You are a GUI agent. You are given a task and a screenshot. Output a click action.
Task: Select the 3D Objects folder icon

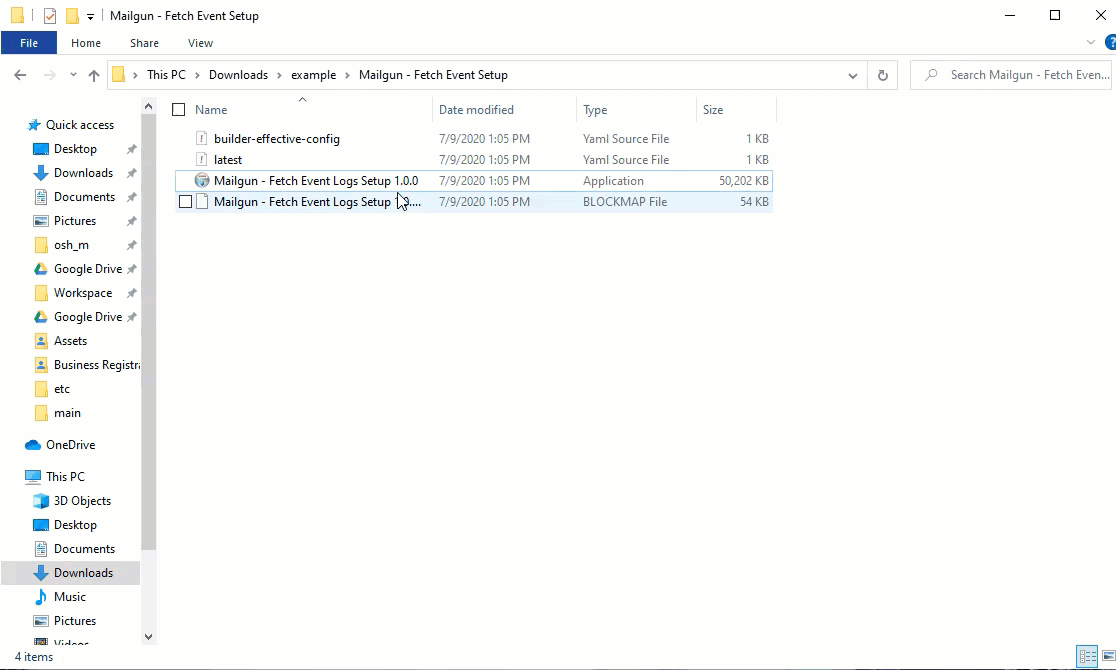coord(41,501)
